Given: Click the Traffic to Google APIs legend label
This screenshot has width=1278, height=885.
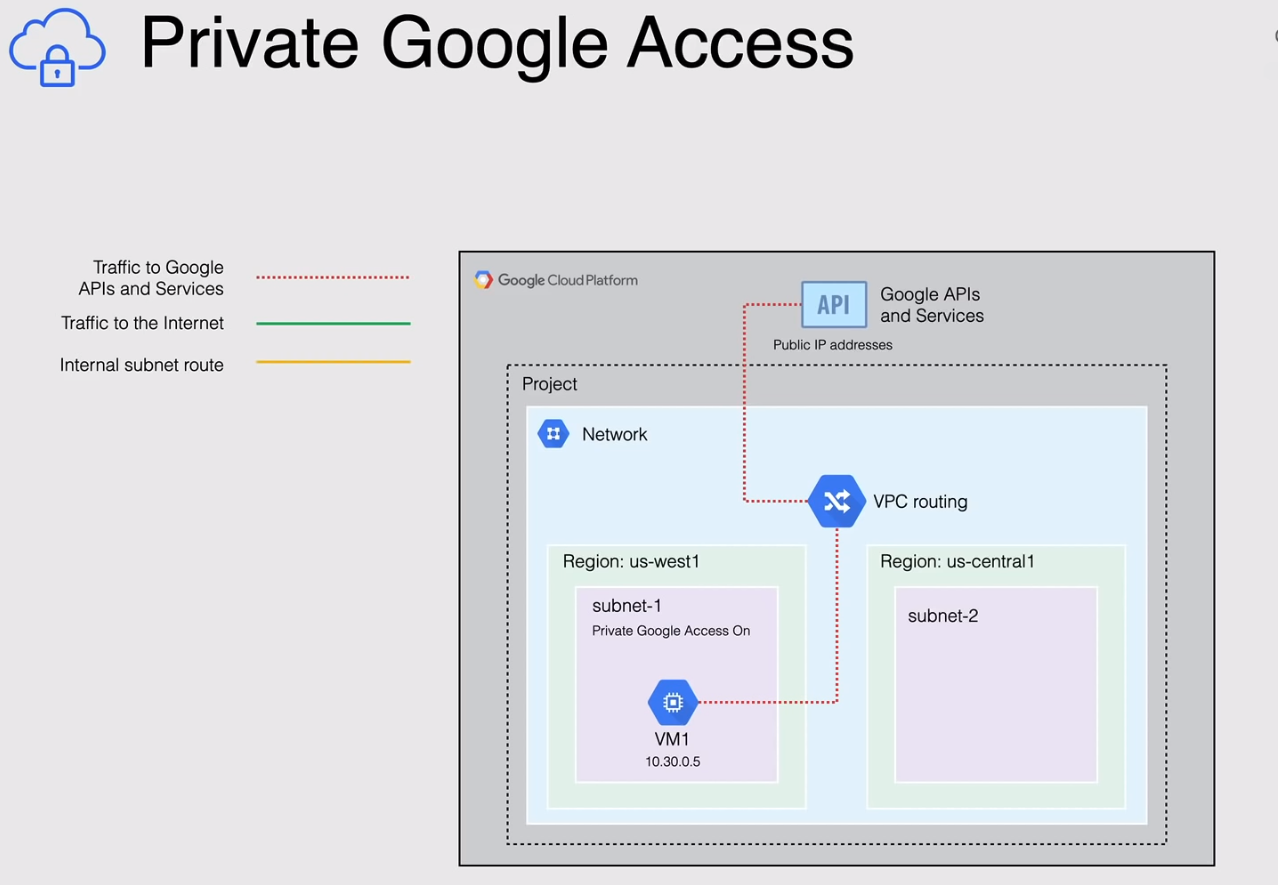Looking at the screenshot, I should click(x=151, y=278).
